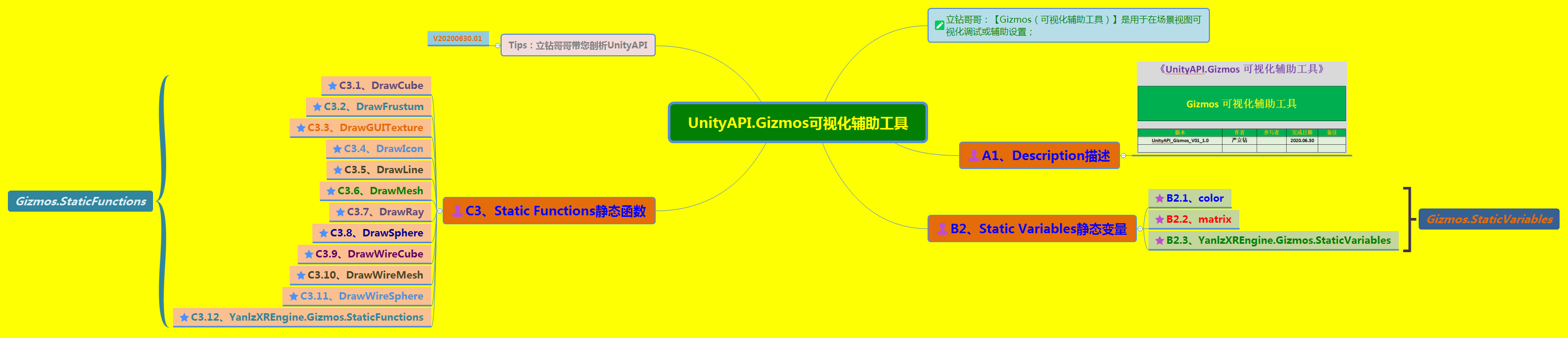Click the Tips UnityAPI node
Viewport: 1568px width, 338px height.
point(578,45)
